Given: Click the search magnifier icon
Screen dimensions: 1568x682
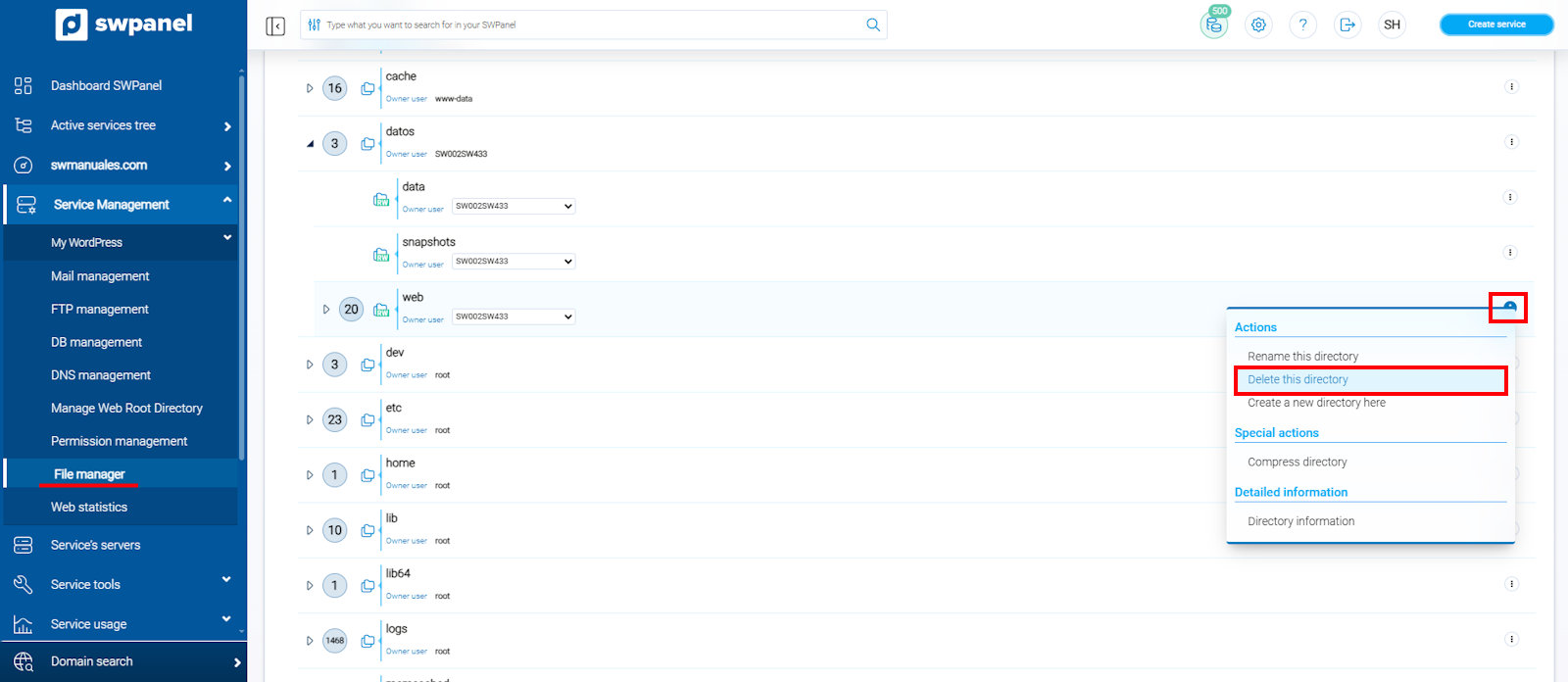Looking at the screenshot, I should point(873,24).
